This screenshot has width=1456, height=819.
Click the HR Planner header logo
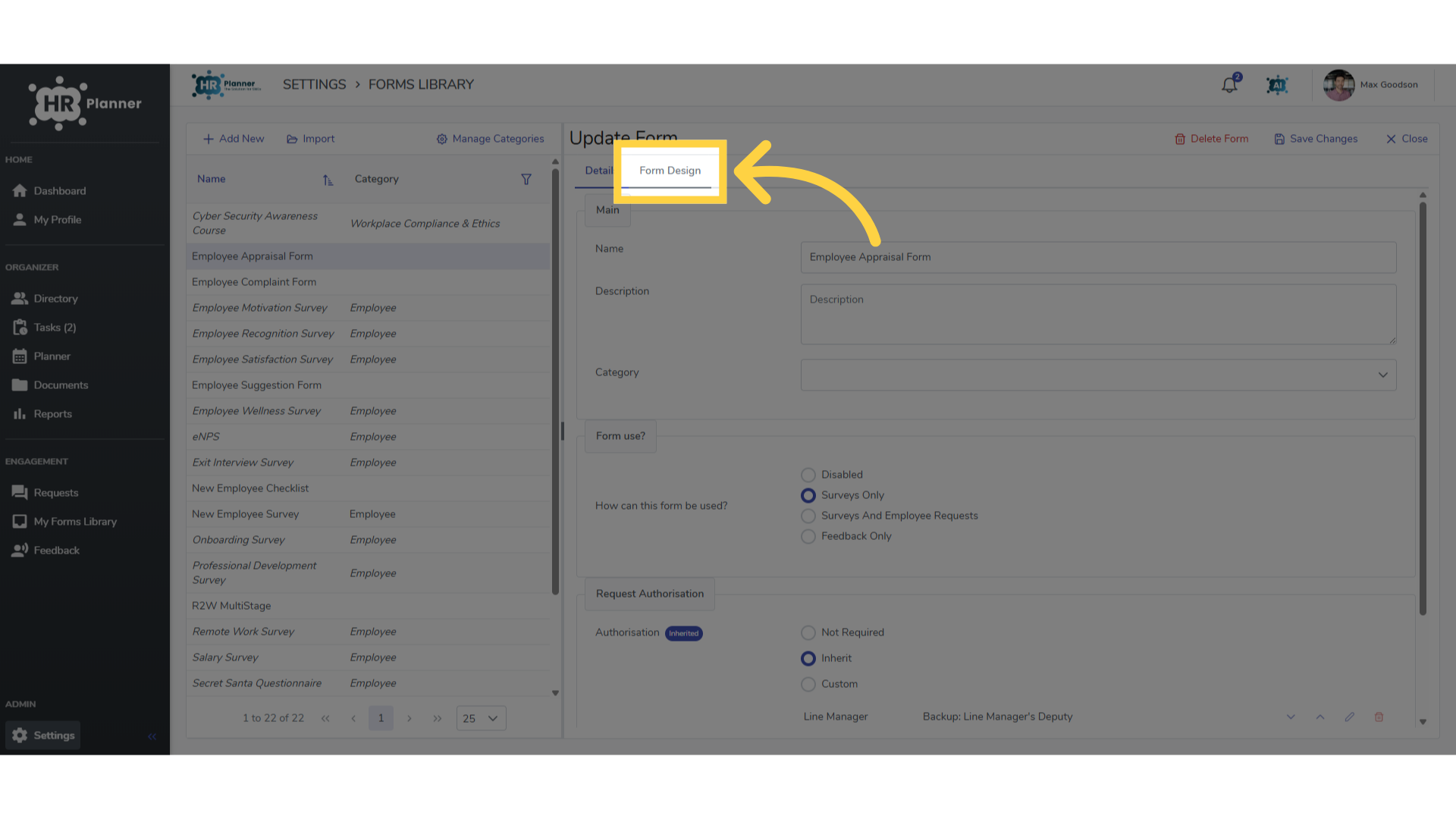[x=226, y=85]
